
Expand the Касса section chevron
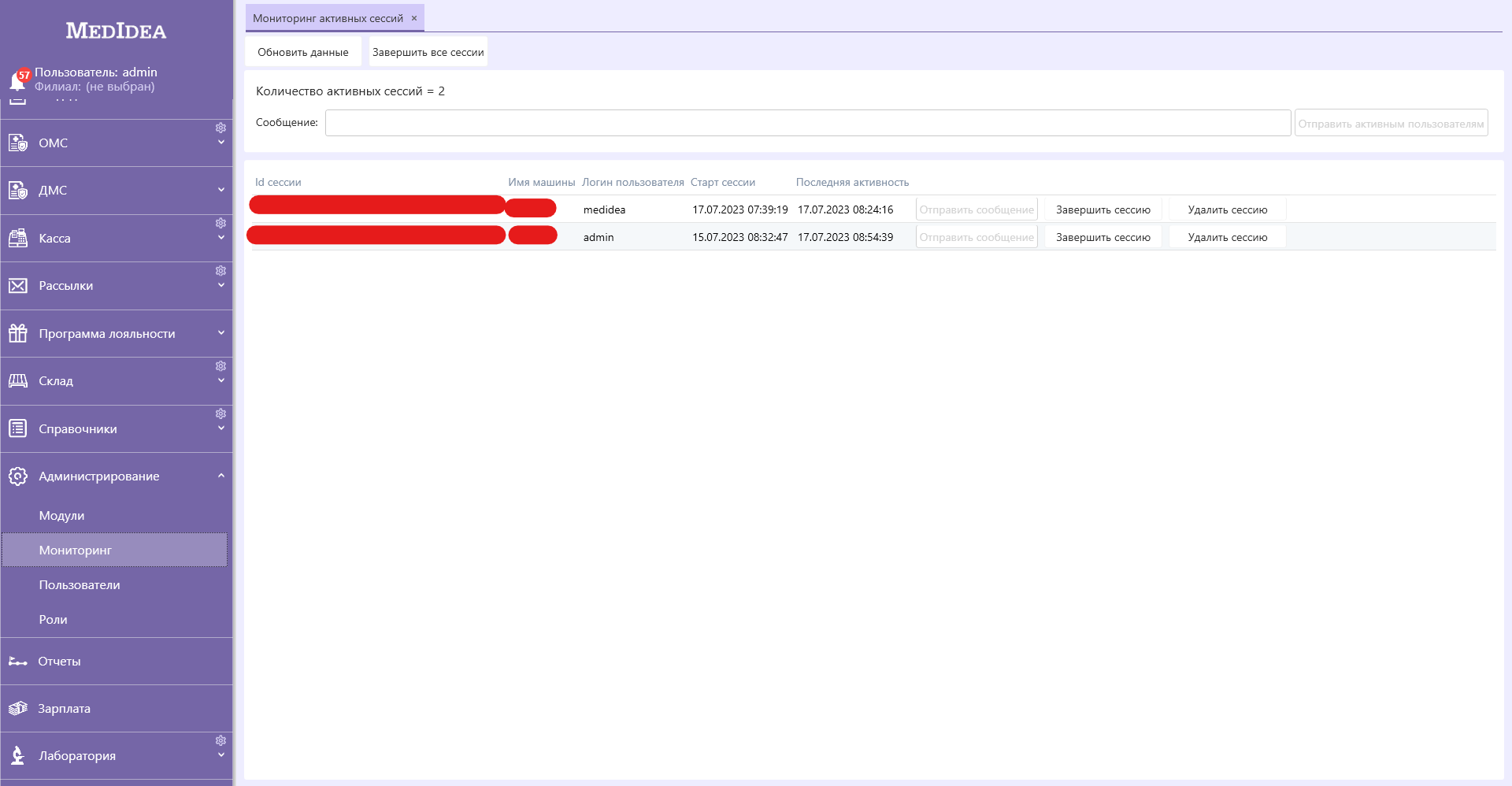(x=221, y=238)
